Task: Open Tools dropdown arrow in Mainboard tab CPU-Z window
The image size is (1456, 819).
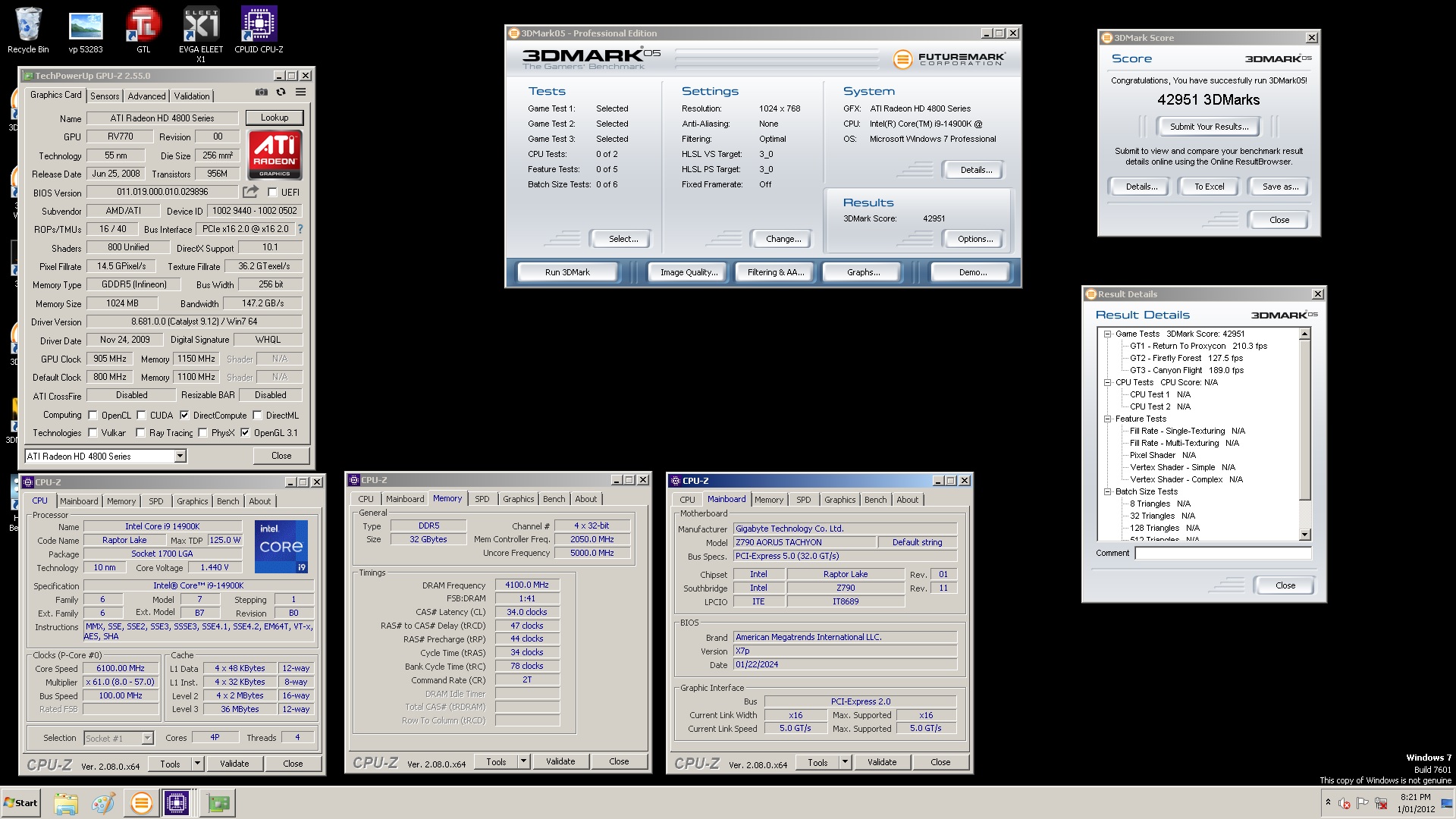Action: pos(845,762)
